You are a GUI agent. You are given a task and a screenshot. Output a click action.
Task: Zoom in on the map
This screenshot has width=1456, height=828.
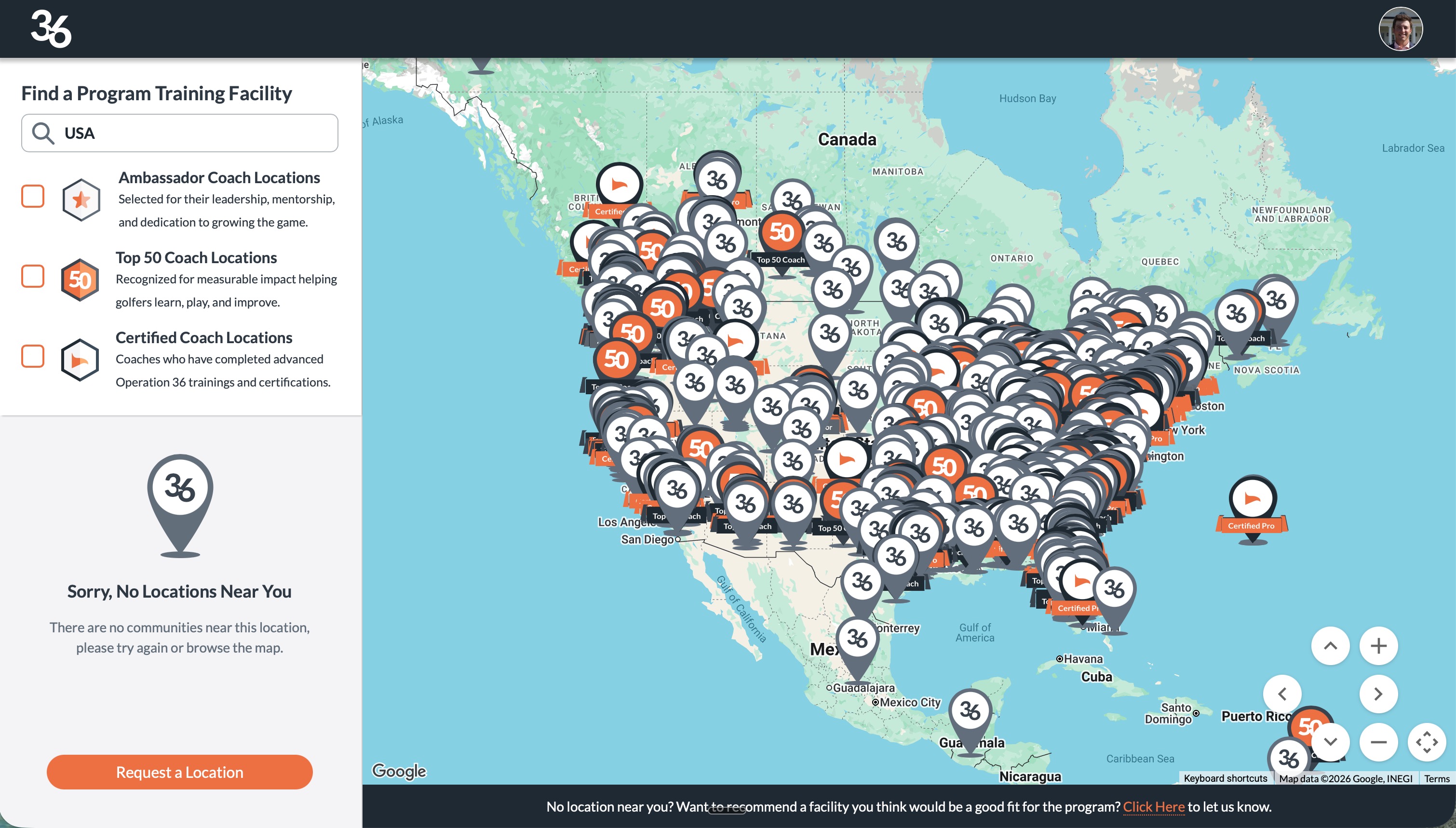pos(1379,646)
